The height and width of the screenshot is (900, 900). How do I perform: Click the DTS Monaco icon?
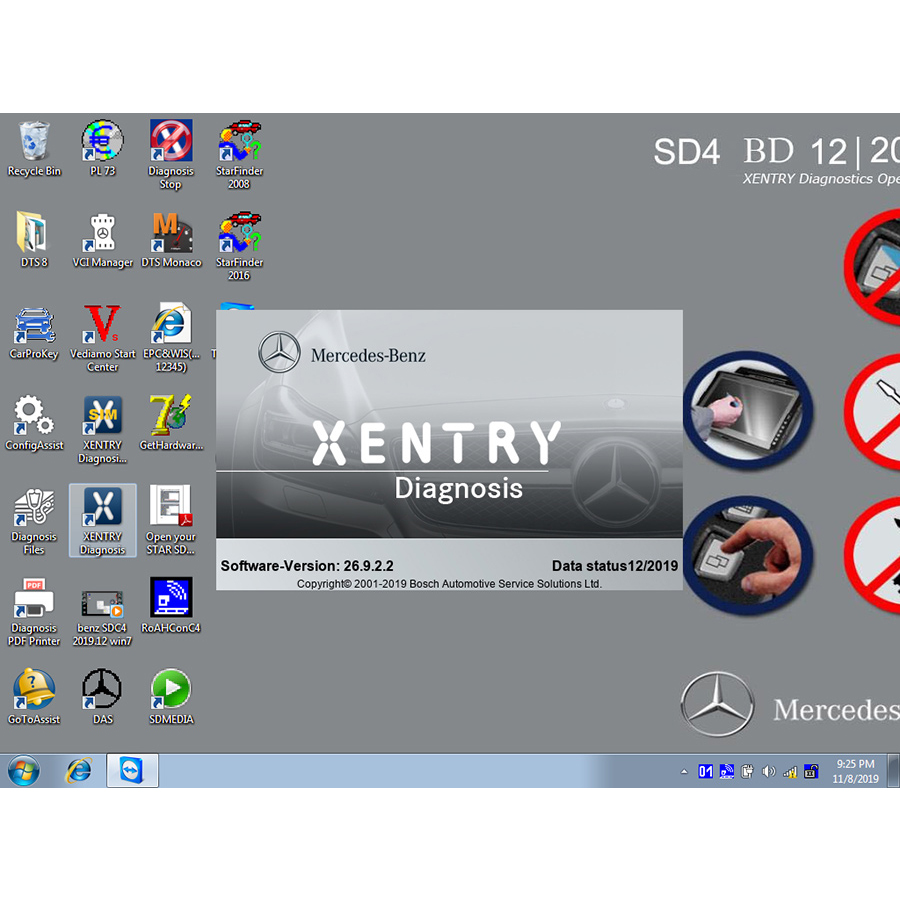171,235
